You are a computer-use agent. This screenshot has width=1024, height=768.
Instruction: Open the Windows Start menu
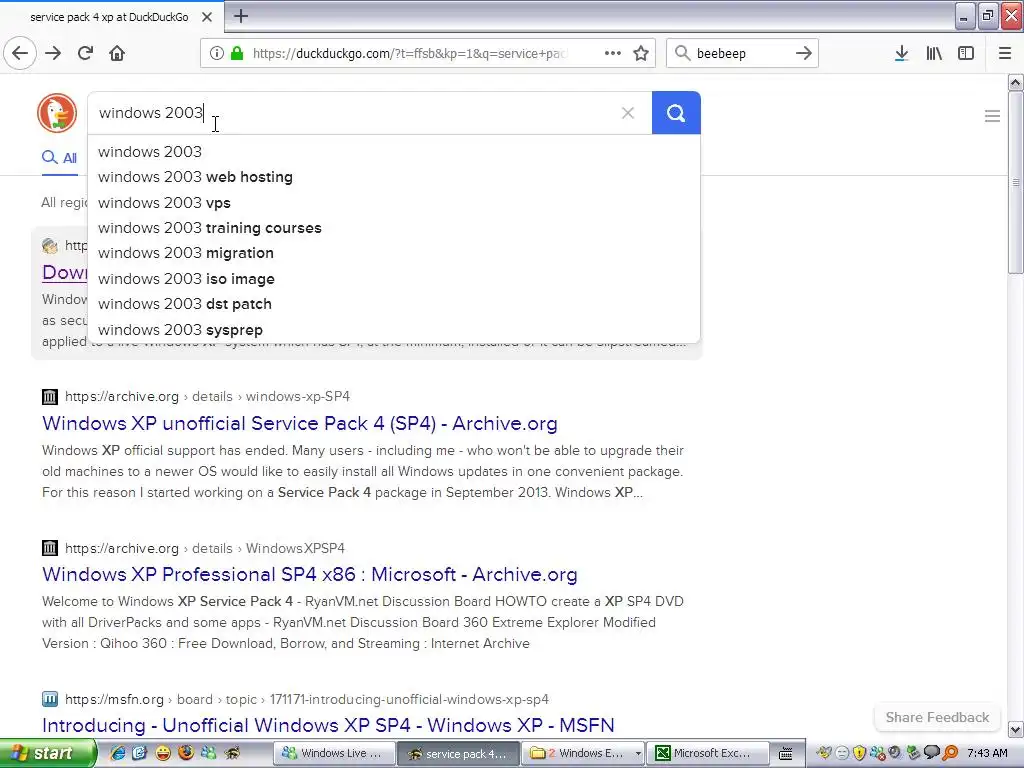pos(47,754)
